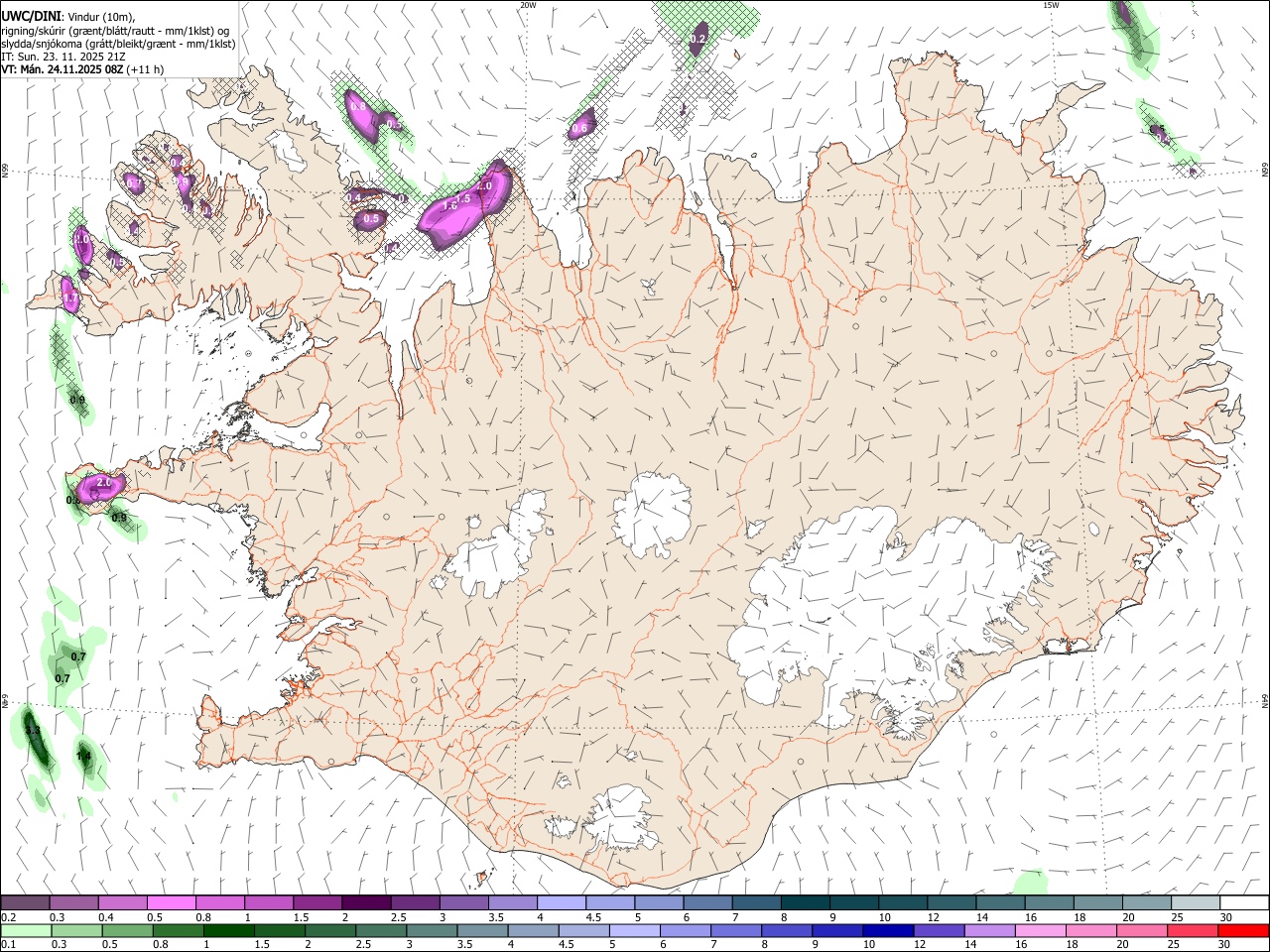Viewport: 1270px width, 952px height.
Task: Click the navy blue swatch at 10 in bottom legend row
Action: click(x=887, y=930)
